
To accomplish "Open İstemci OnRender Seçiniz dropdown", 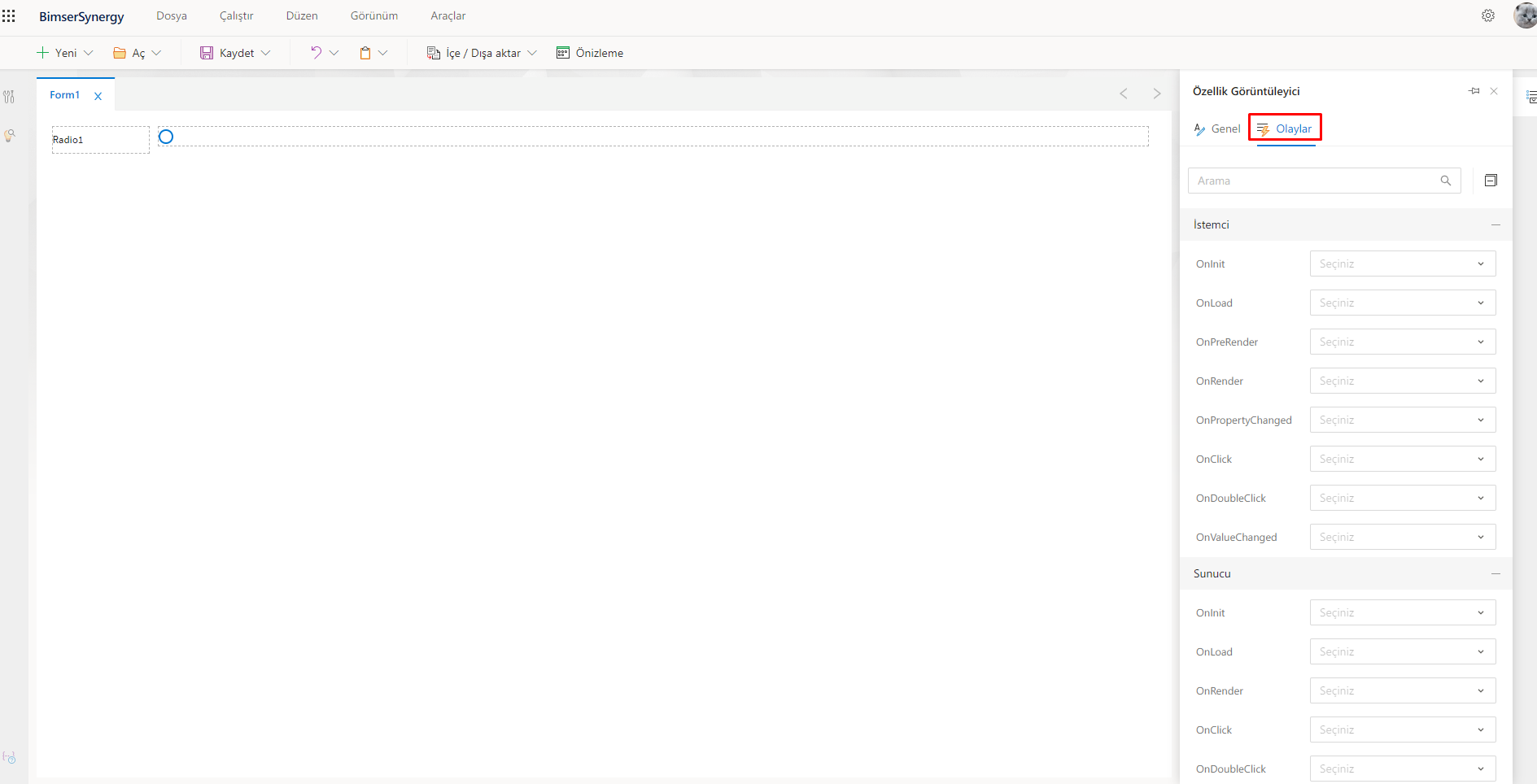I will [1403, 381].
